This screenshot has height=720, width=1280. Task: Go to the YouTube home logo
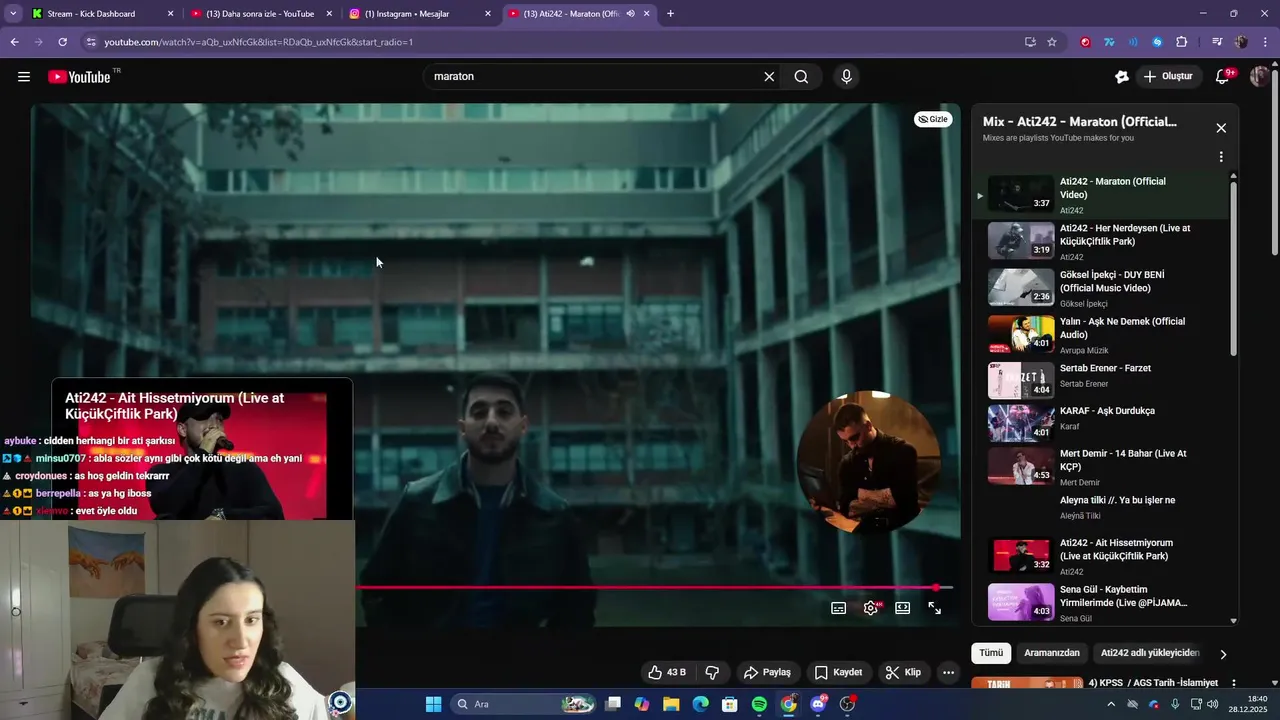coord(79,77)
